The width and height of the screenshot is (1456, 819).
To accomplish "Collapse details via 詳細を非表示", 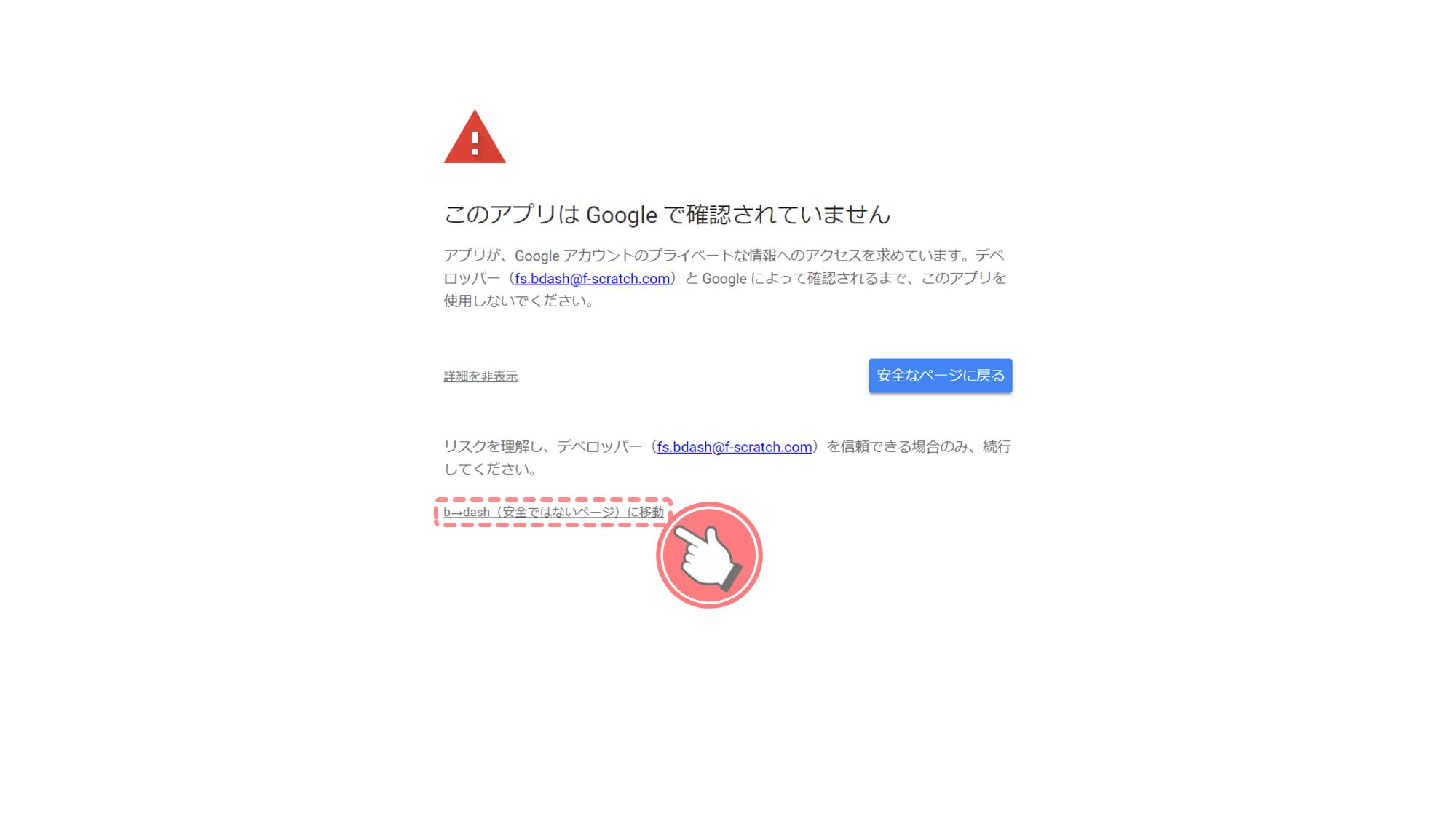I will [x=480, y=376].
